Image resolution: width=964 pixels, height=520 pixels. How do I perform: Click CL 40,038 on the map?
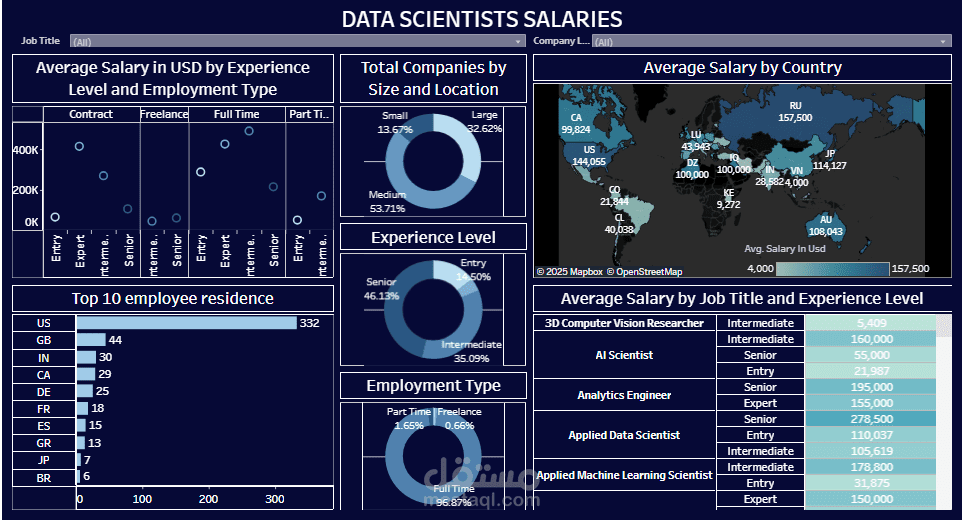coord(619,224)
